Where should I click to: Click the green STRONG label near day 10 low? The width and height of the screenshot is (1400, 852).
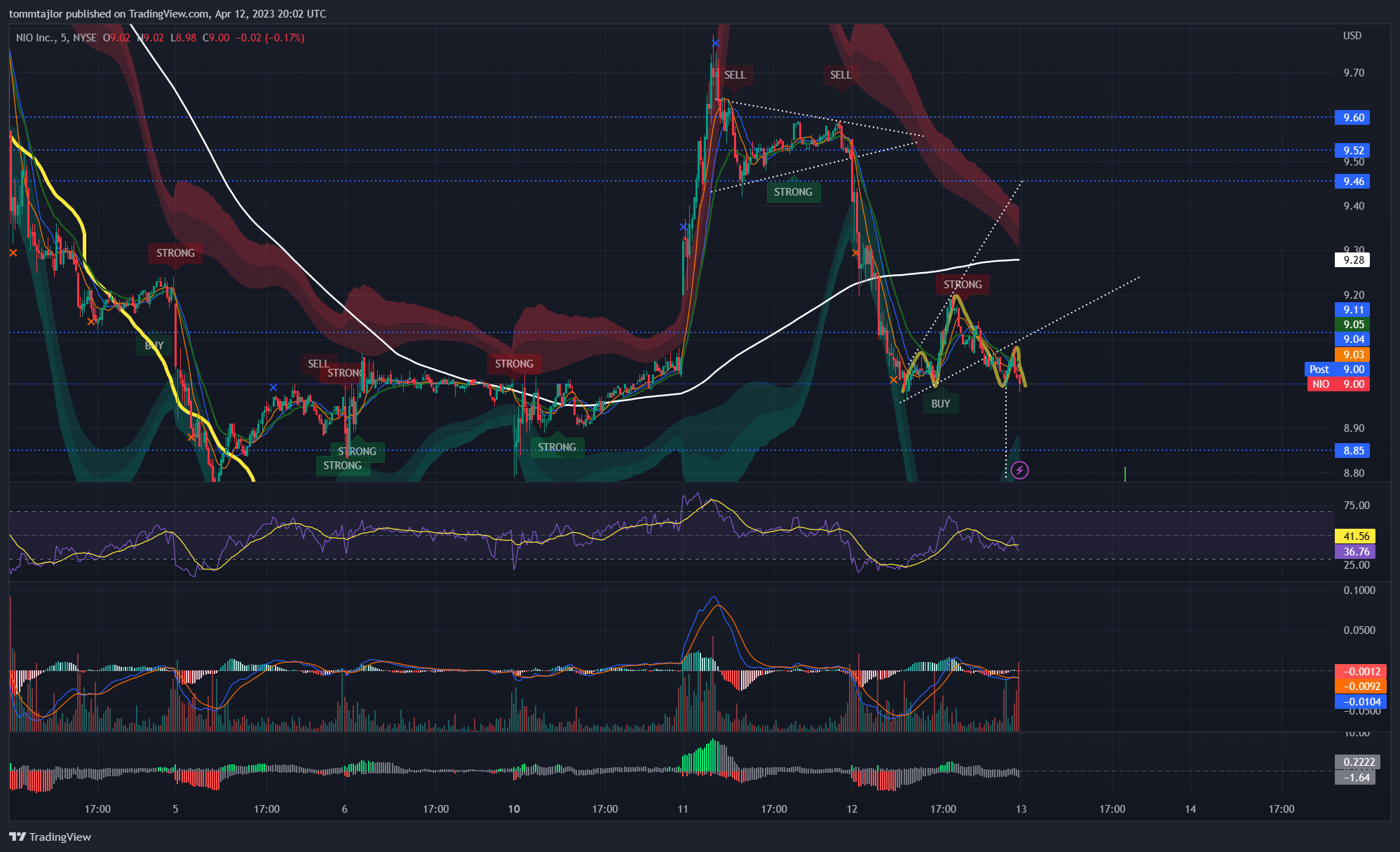[x=557, y=447]
